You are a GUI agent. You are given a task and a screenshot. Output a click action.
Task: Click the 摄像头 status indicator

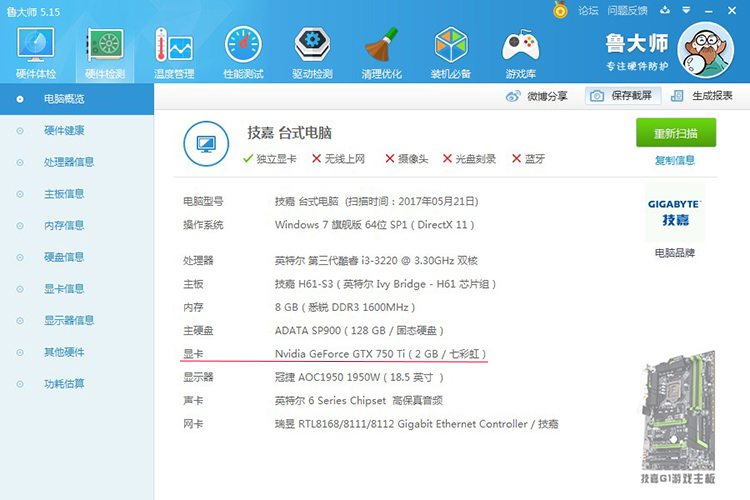tap(407, 159)
